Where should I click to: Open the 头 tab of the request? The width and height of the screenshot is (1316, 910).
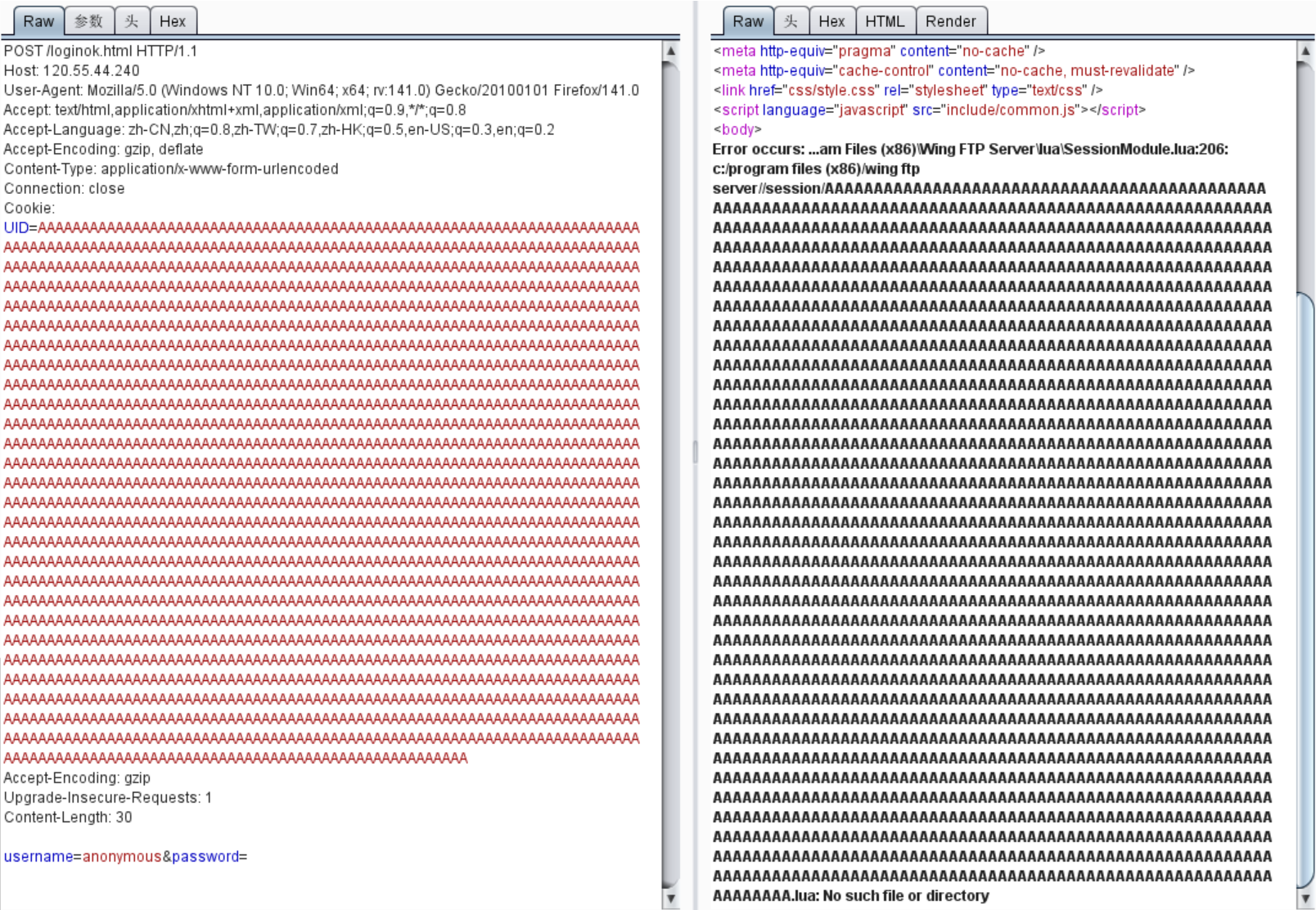(x=131, y=21)
